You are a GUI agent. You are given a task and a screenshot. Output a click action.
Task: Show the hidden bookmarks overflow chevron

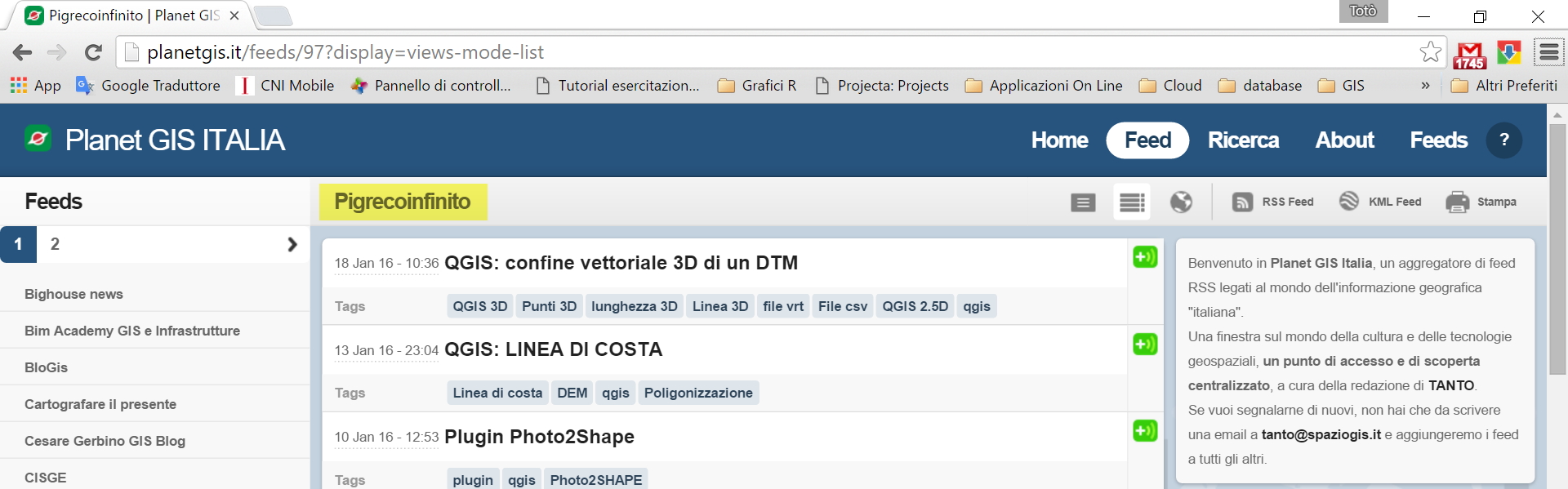1425,86
